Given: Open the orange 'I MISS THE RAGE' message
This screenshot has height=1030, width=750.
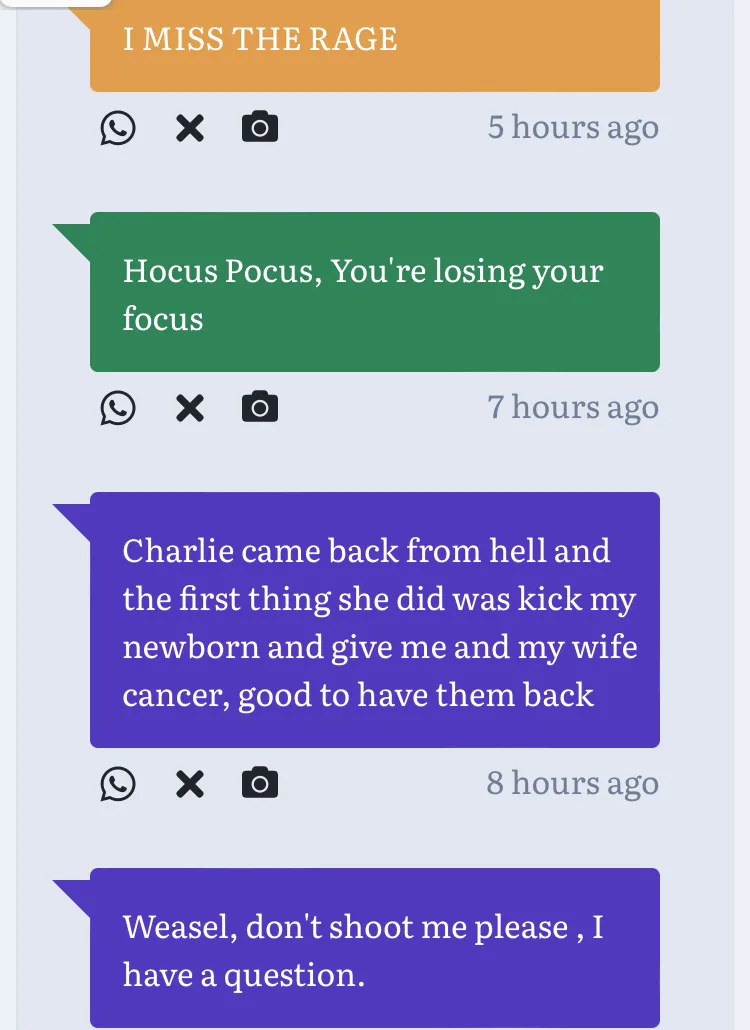Looking at the screenshot, I should coord(374,45).
